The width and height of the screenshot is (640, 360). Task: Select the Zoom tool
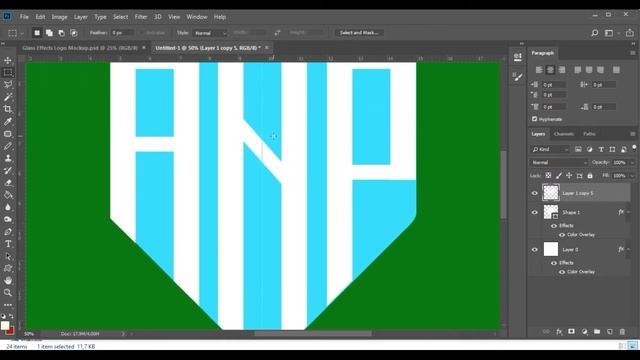pyautogui.click(x=8, y=293)
